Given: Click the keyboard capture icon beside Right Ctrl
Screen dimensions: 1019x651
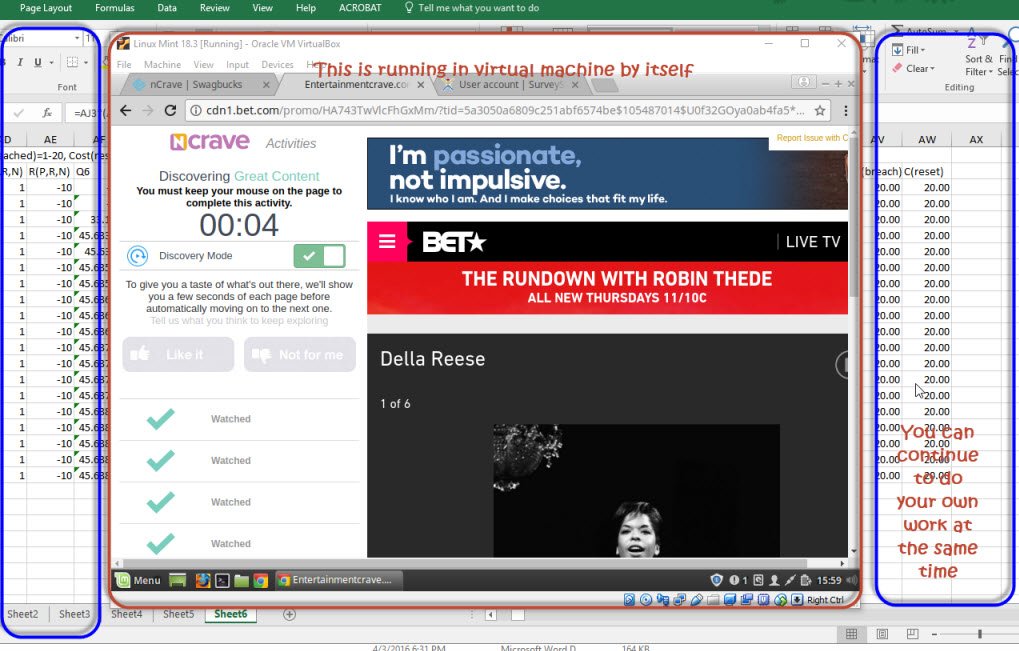Looking at the screenshot, I should [797, 600].
